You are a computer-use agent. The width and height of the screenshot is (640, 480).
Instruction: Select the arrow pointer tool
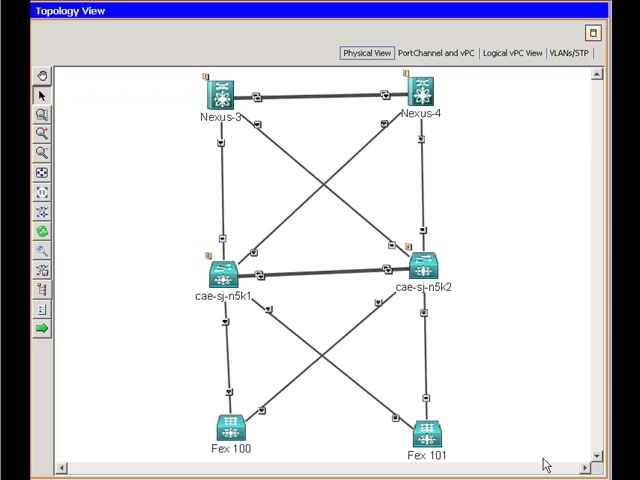(x=42, y=96)
